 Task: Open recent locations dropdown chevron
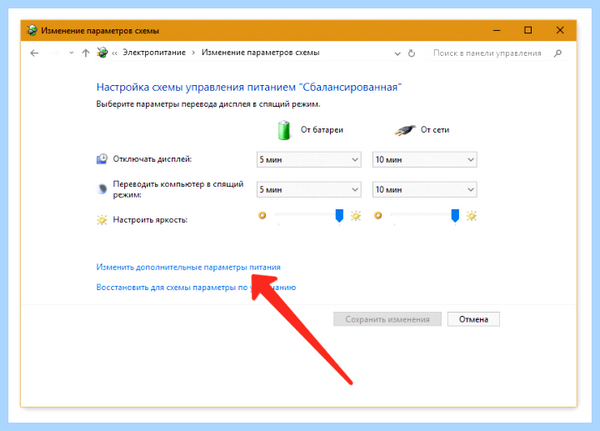[71, 53]
